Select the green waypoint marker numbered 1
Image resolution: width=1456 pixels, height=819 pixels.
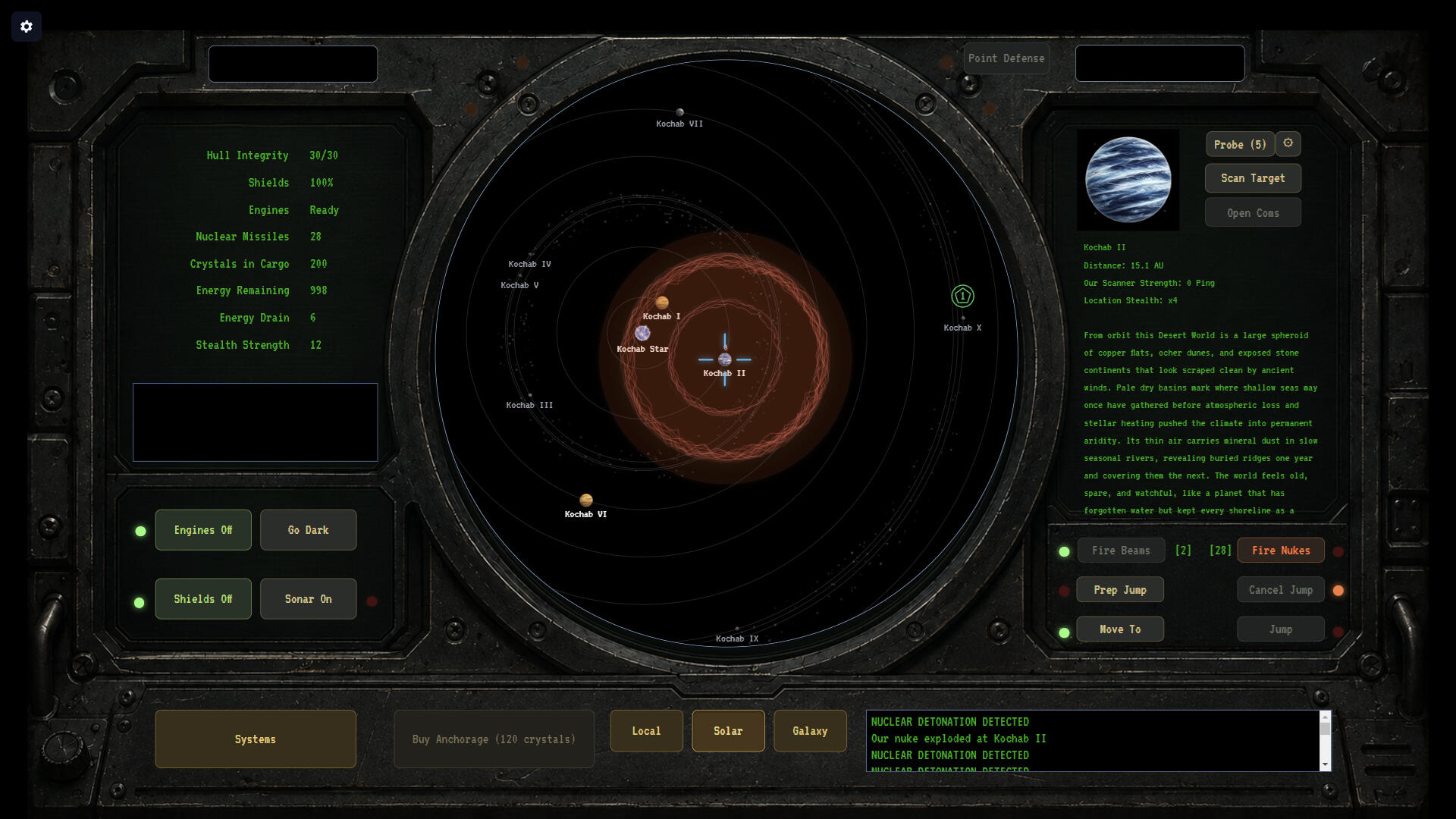pos(962,296)
